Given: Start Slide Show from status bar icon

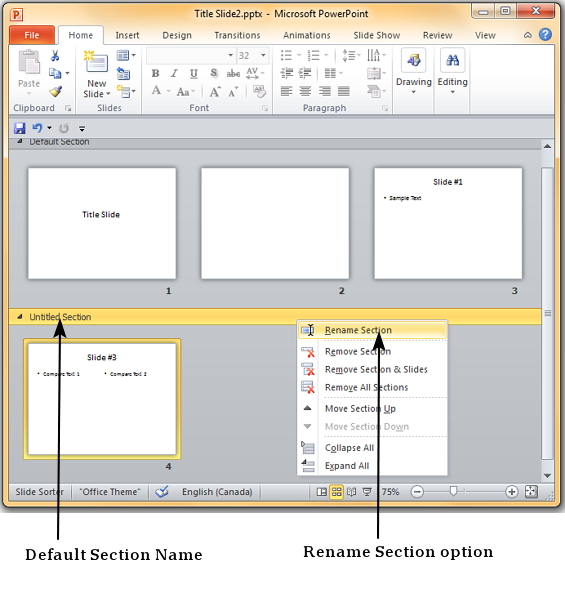Looking at the screenshot, I should tap(367, 492).
